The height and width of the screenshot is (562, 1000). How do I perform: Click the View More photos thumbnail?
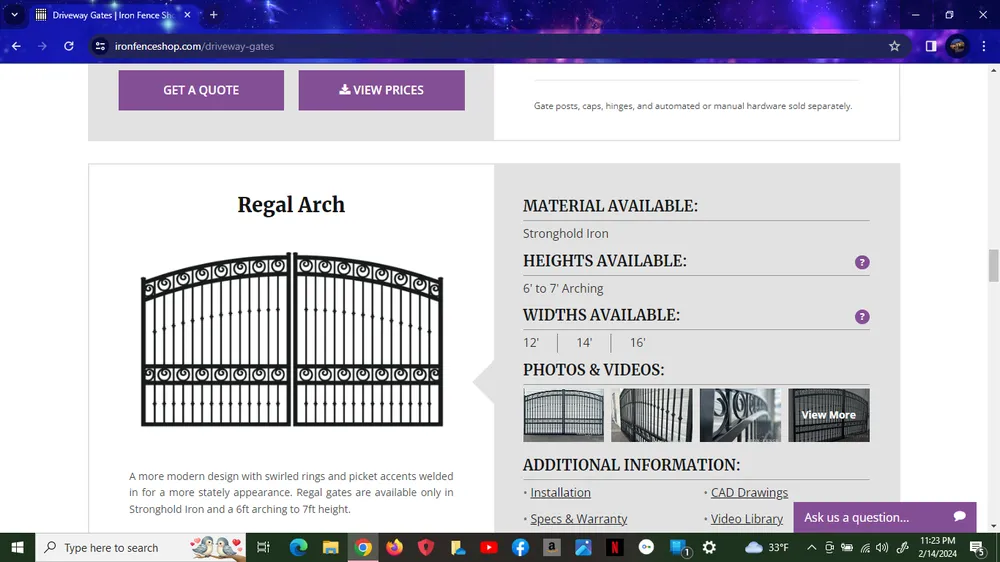pos(828,415)
